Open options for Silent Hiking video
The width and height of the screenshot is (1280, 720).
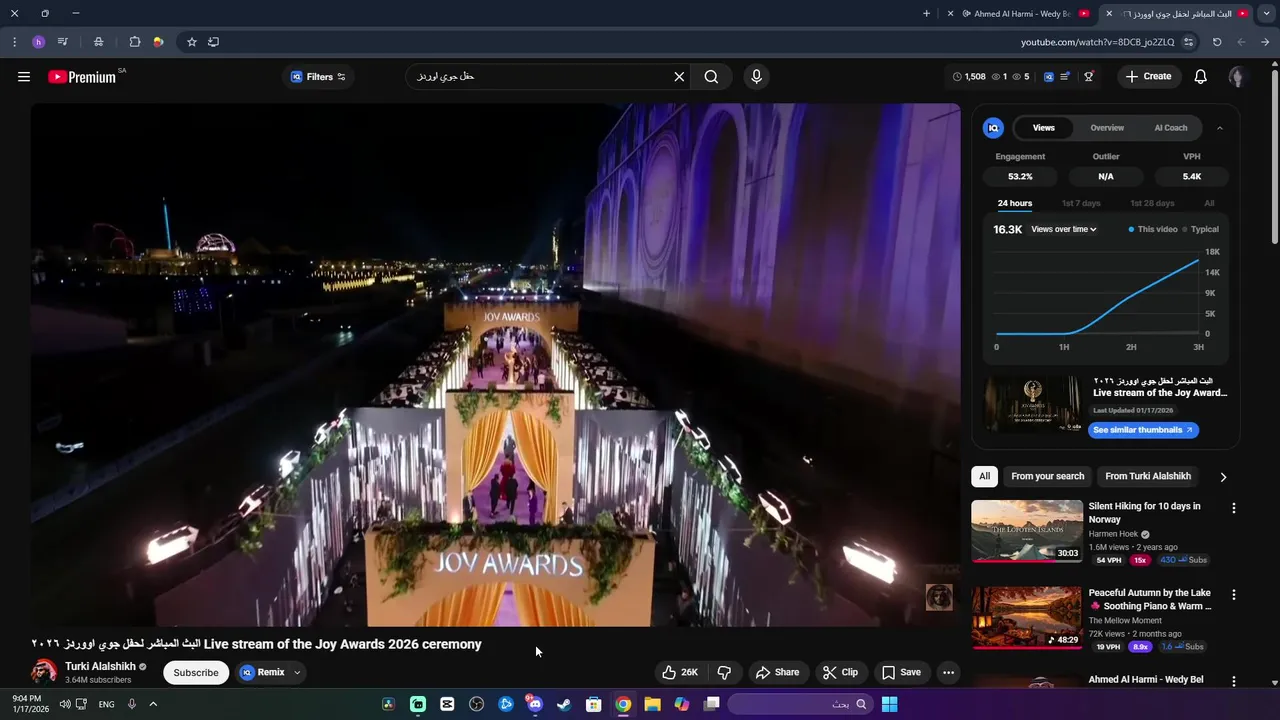pyautogui.click(x=1233, y=508)
